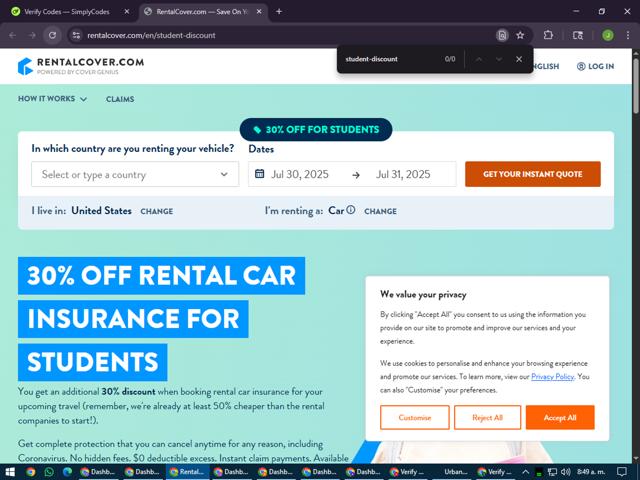Click Customise cookie preferences button

[x=415, y=417]
